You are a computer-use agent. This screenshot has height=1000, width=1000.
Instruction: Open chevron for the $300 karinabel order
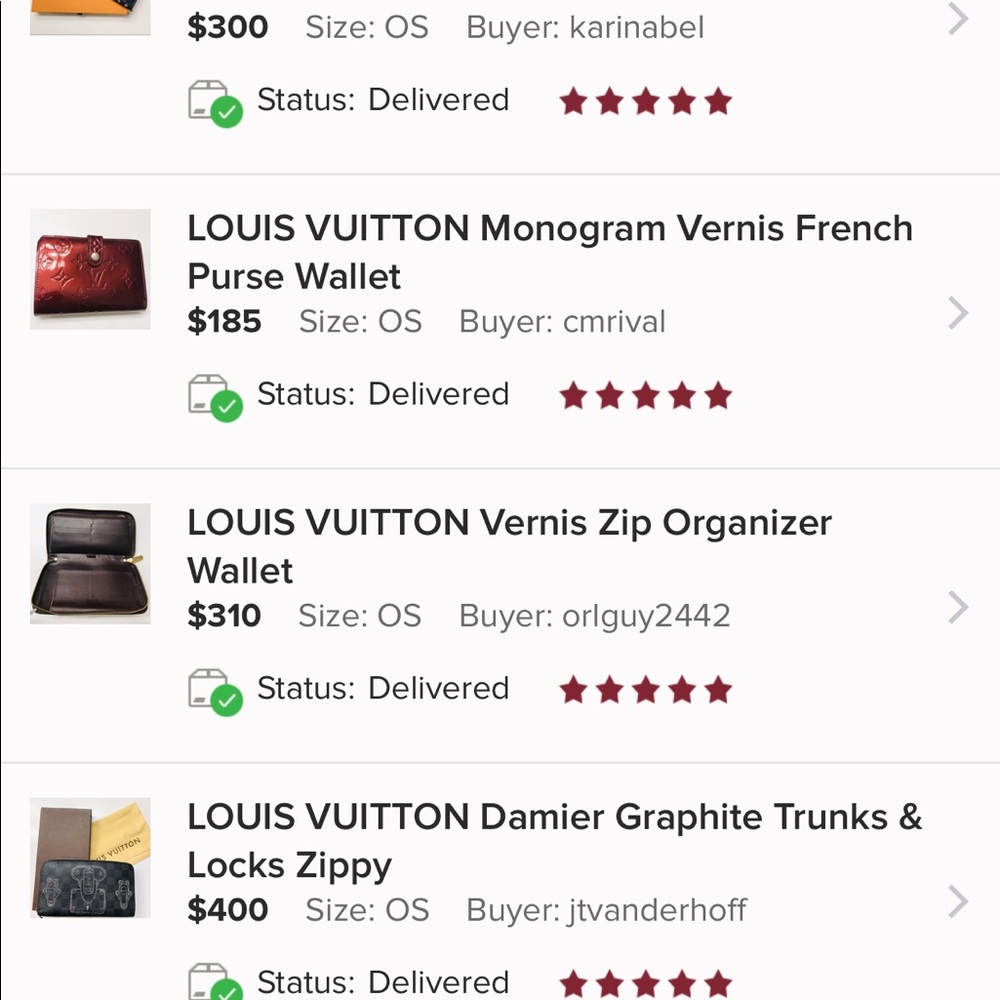click(959, 18)
